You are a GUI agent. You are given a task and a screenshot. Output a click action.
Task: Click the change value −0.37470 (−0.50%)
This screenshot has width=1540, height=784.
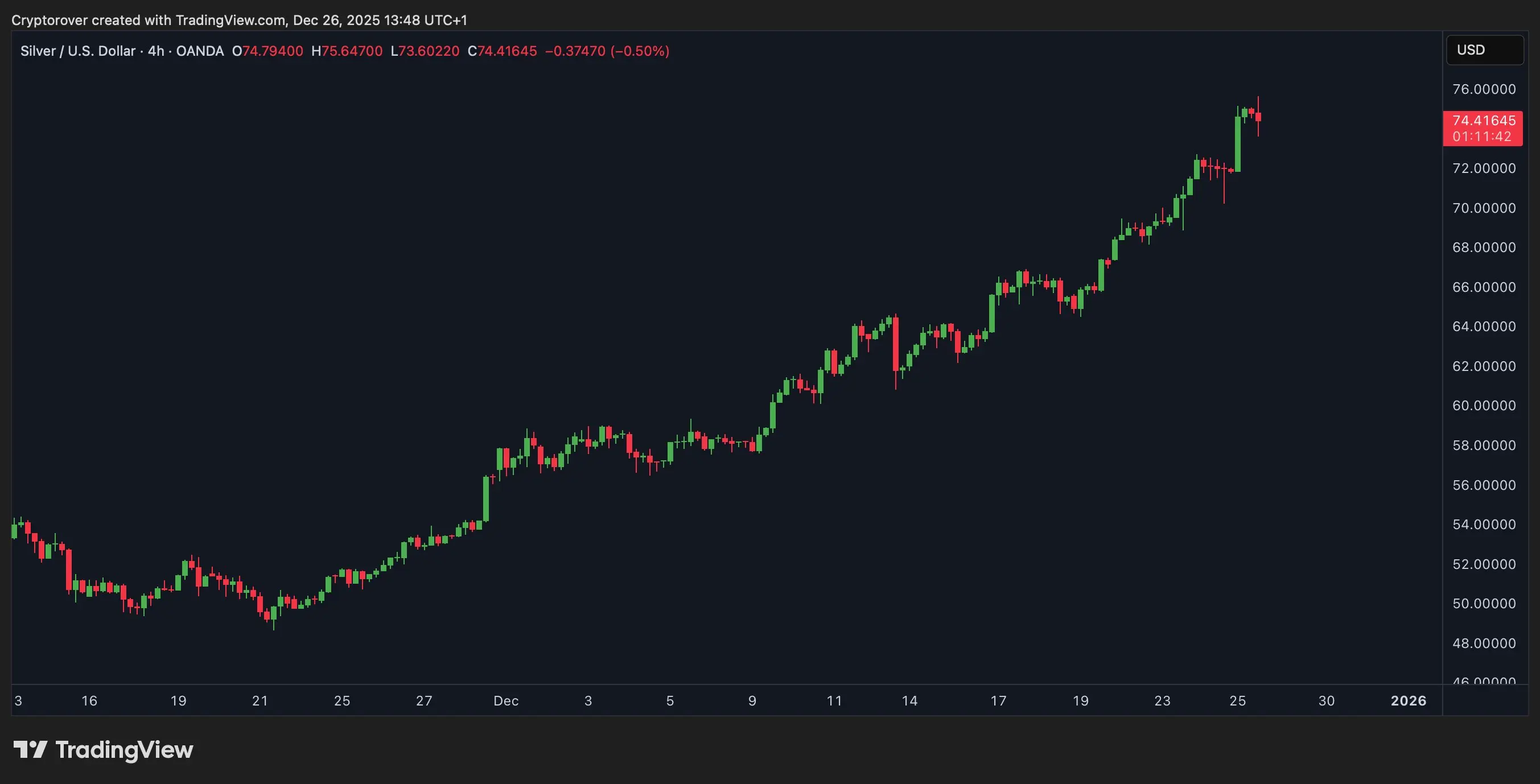(607, 51)
